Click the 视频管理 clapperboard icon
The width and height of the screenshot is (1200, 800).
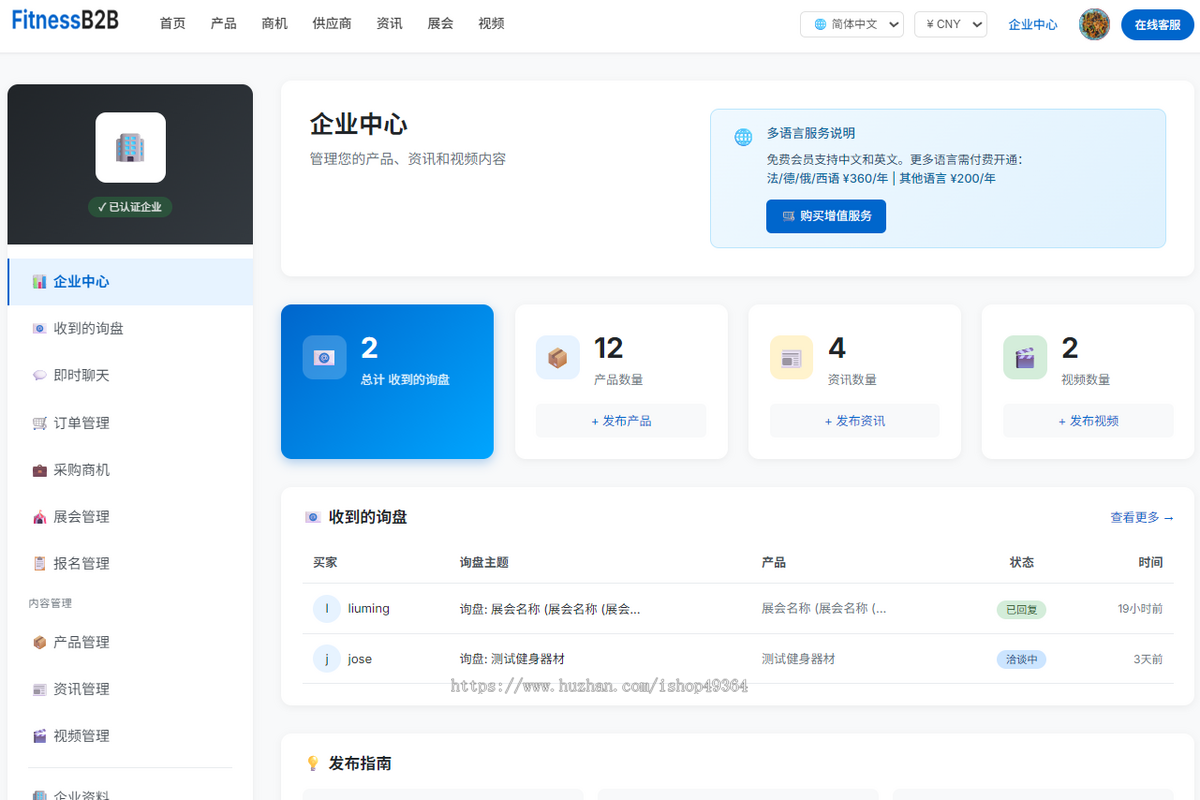(x=39, y=736)
